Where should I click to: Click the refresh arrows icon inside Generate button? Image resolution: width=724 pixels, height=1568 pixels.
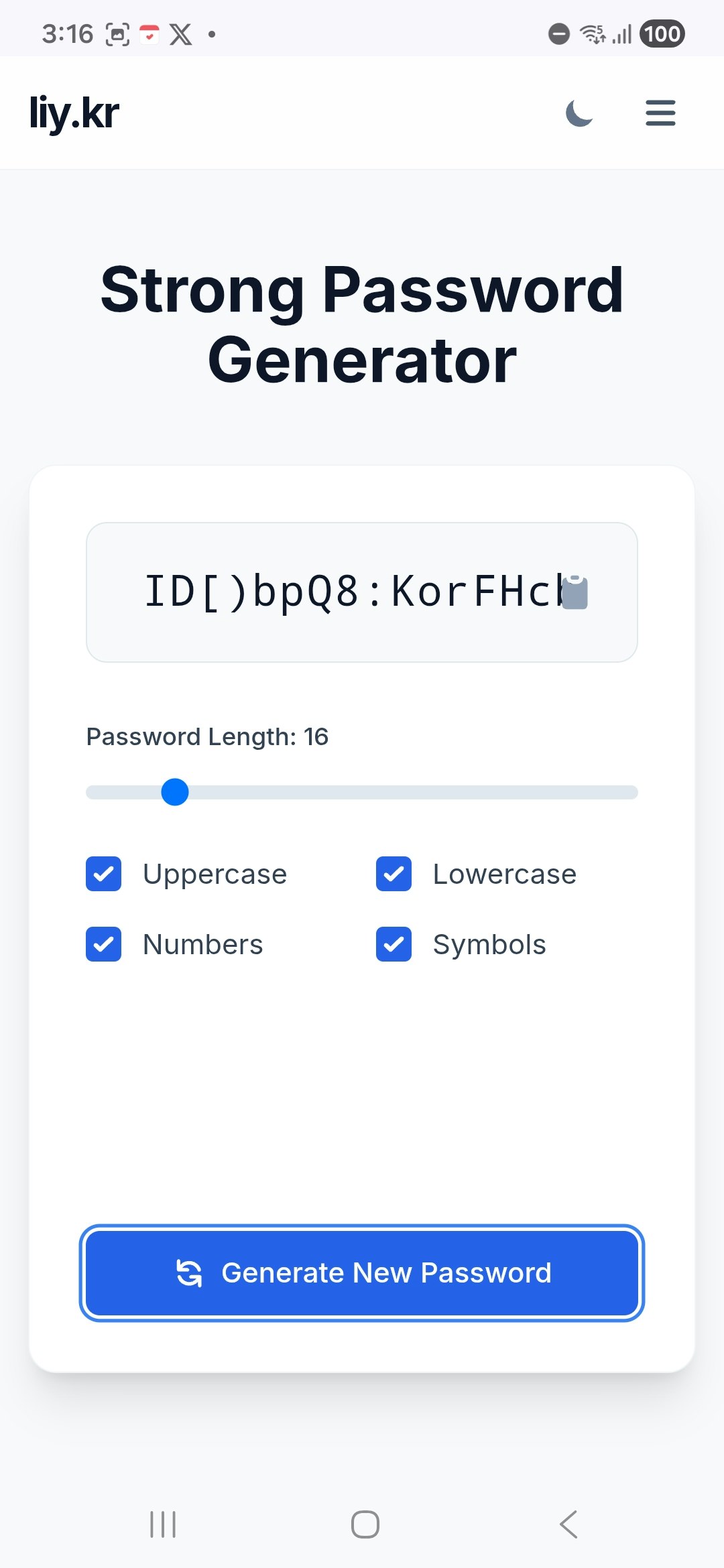pos(188,1272)
